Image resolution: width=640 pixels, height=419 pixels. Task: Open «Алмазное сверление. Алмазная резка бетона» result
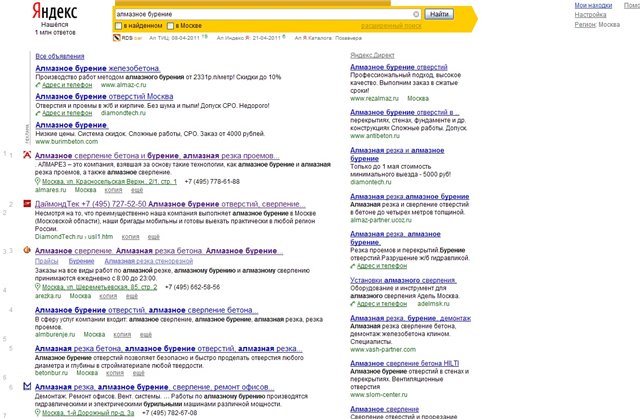(159, 251)
